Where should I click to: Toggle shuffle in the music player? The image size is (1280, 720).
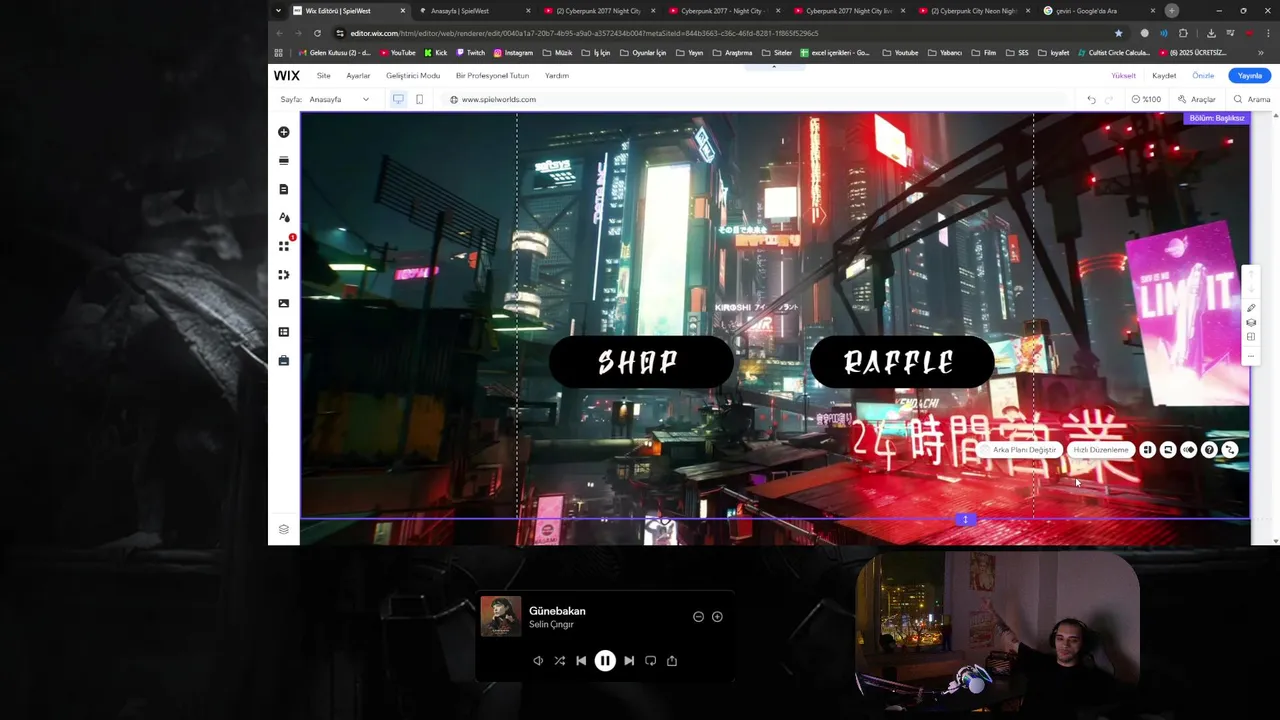559,661
